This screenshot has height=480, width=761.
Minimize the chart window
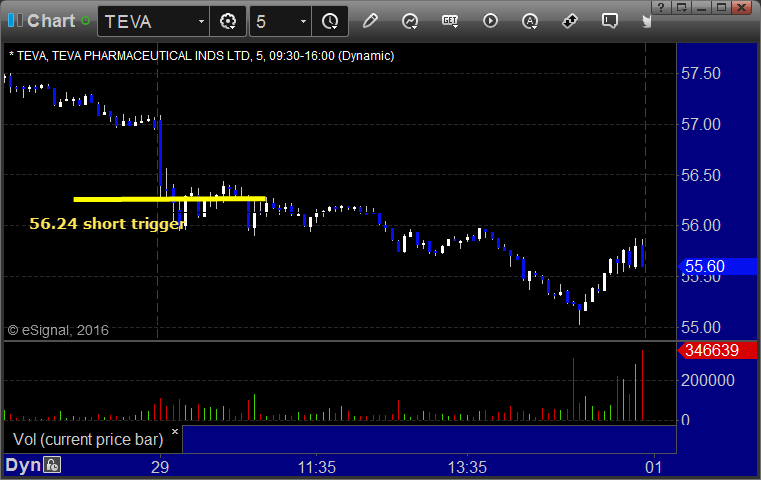coord(701,7)
